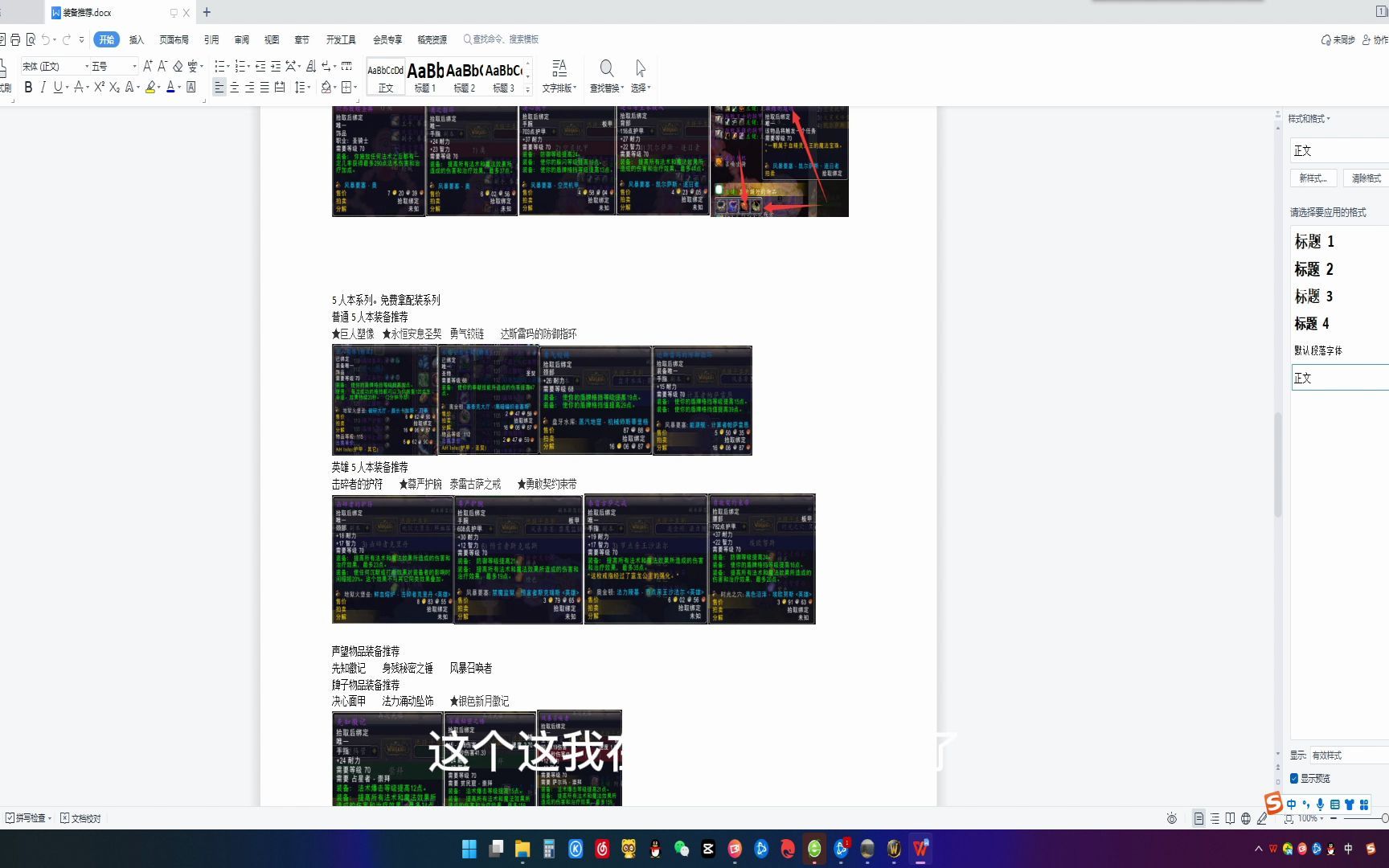Click the fit-page zoom icon
1389x868 pixels.
tap(1289, 818)
